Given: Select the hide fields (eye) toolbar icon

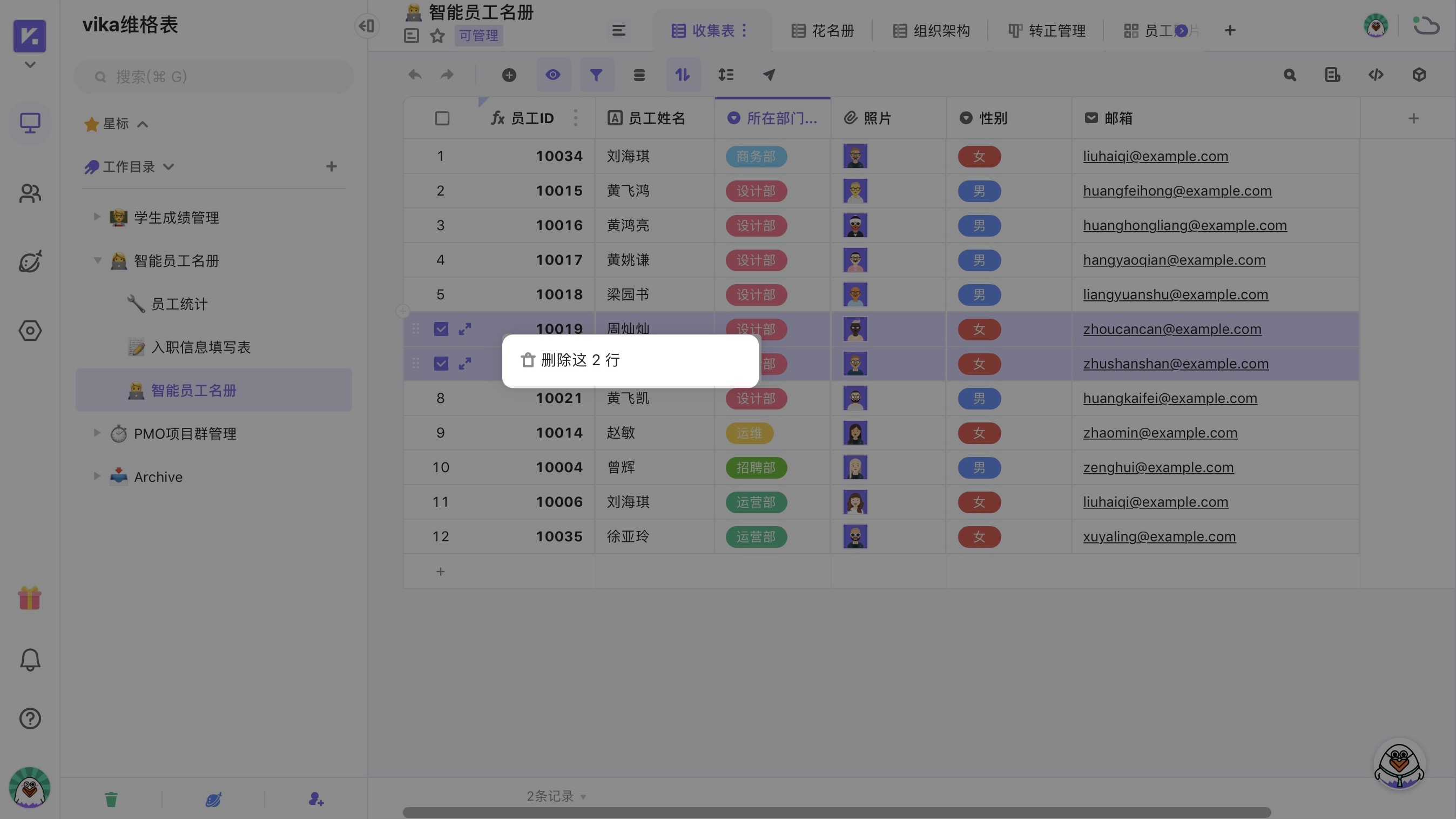Looking at the screenshot, I should 553,74.
